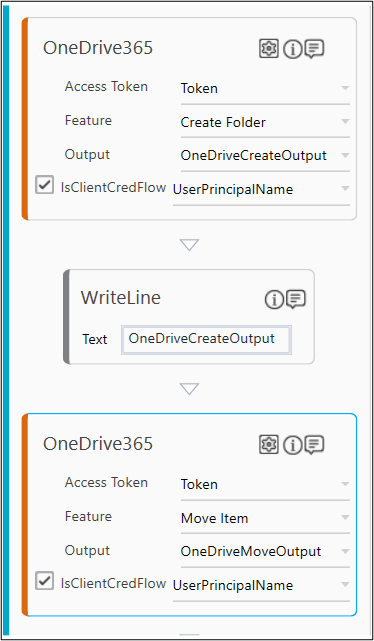Screen dimensions: 374x641
Task: Expand Access Token dropdown in Create Folder activity
Action: (265, 88)
